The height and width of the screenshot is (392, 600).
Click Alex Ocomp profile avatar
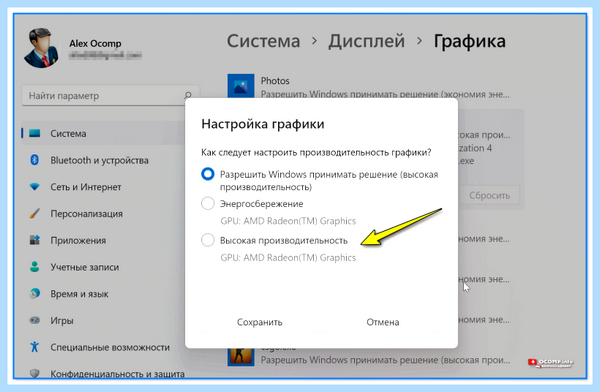click(41, 49)
